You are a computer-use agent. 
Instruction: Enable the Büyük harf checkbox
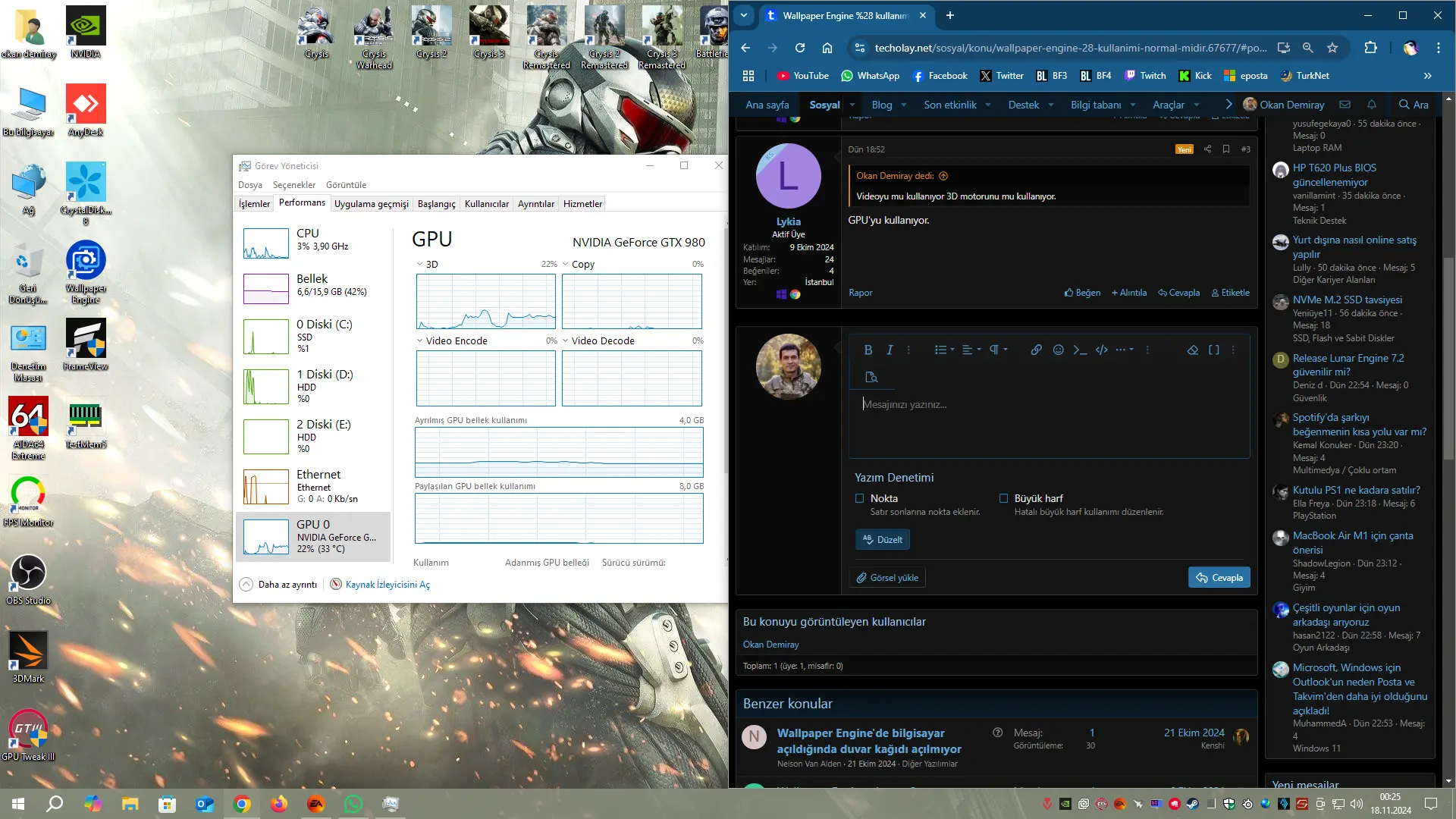coord(1003,498)
